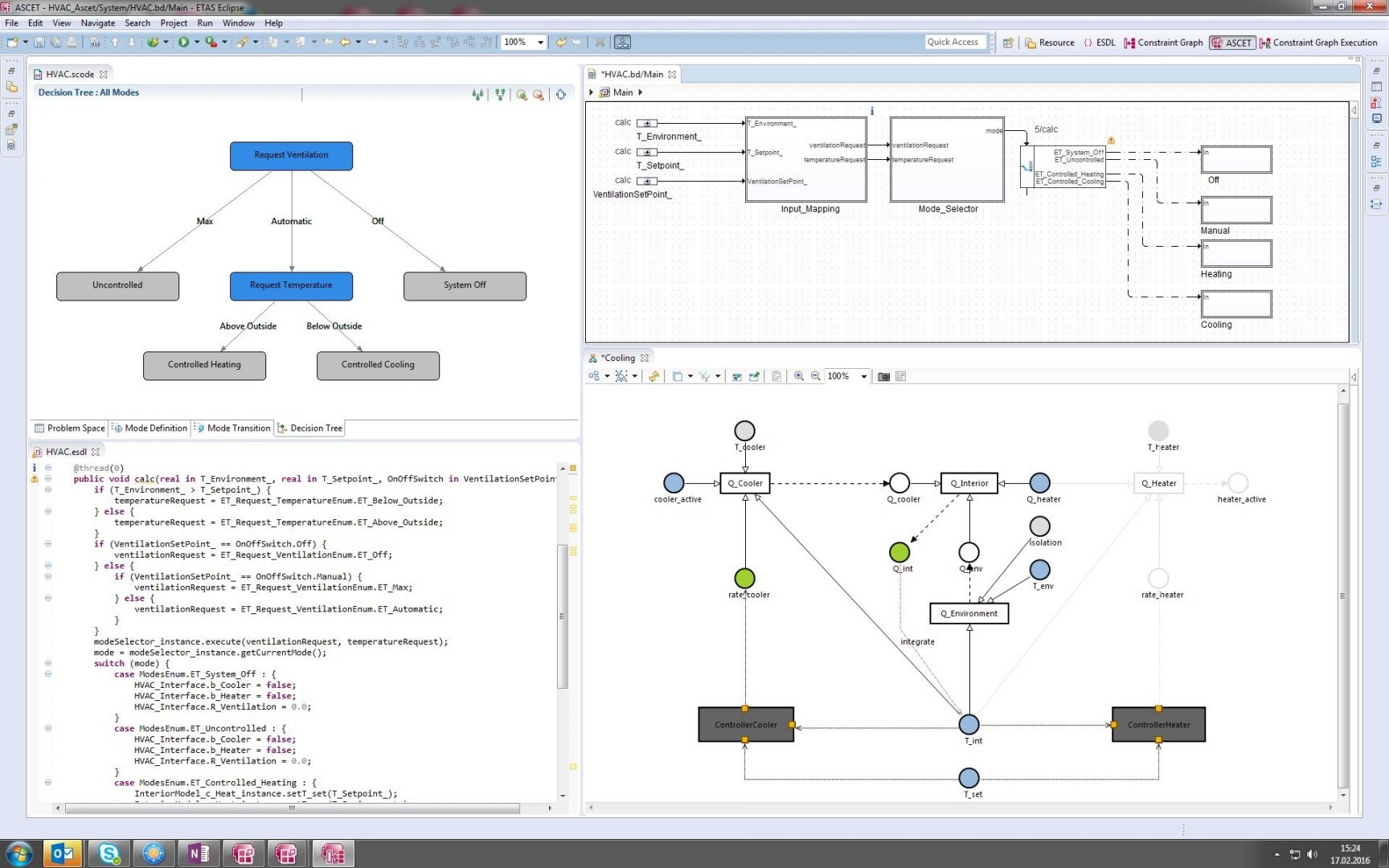The height and width of the screenshot is (868, 1389).
Task: Click the Save icon in main toolbar
Action: pos(39,42)
